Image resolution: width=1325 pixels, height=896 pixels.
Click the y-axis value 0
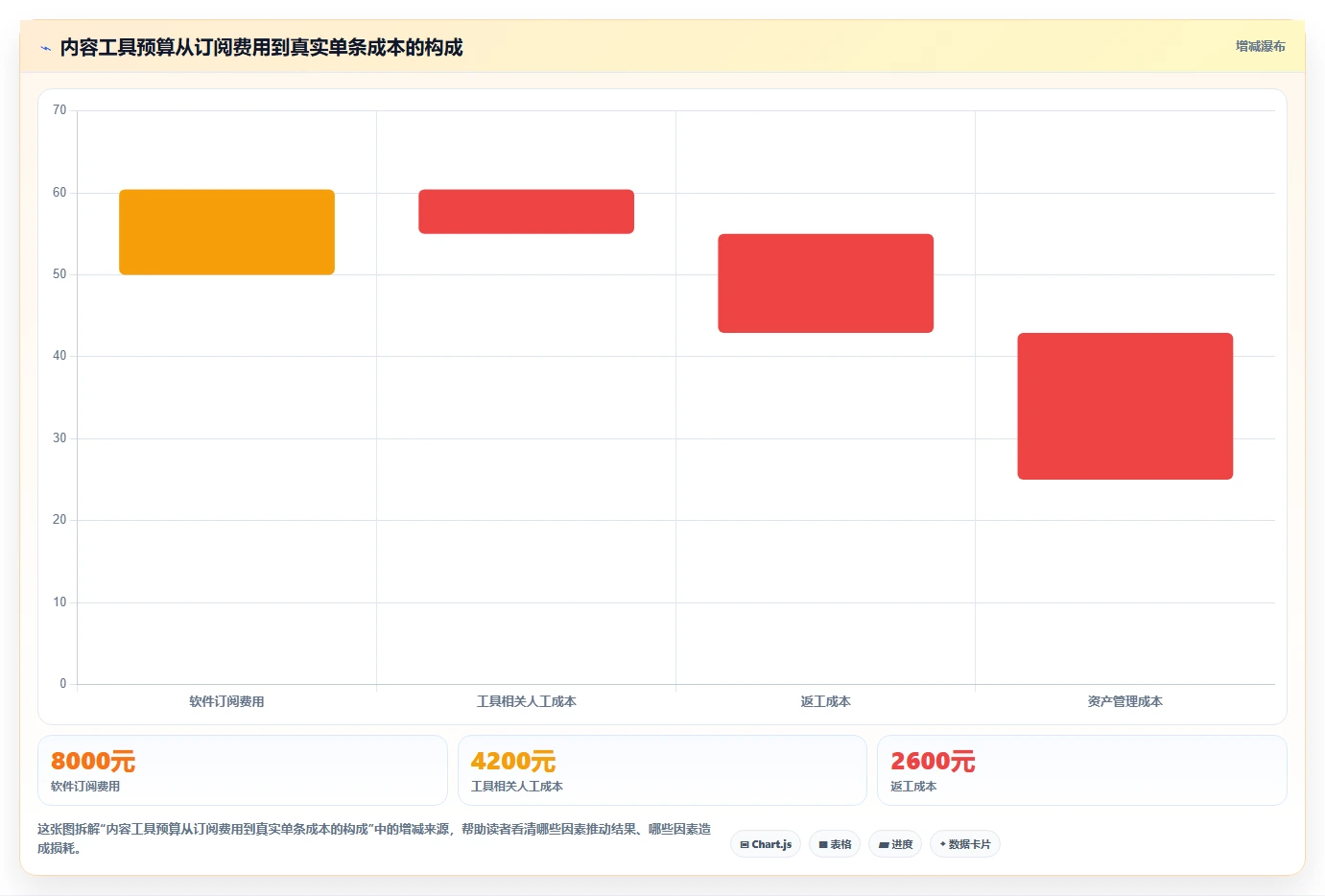point(63,684)
